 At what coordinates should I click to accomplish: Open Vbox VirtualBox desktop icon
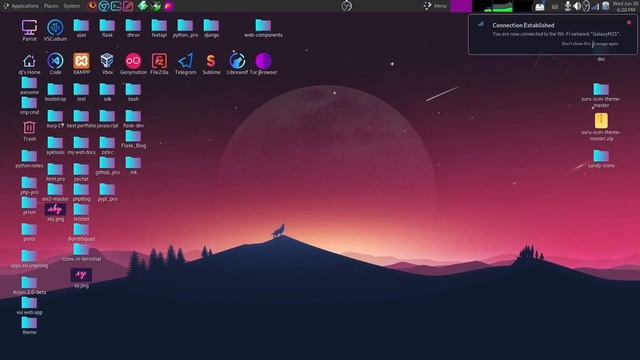pyautogui.click(x=107, y=64)
